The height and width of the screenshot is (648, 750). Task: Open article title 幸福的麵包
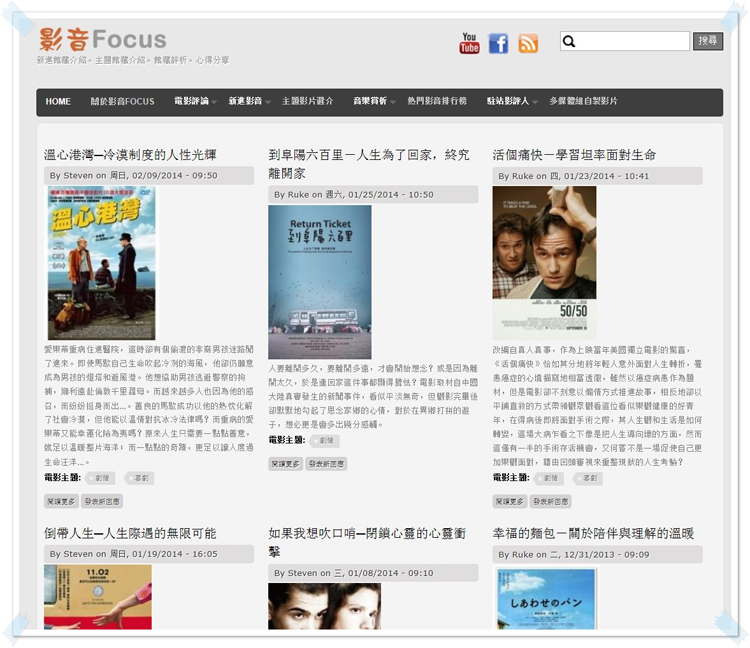point(593,533)
